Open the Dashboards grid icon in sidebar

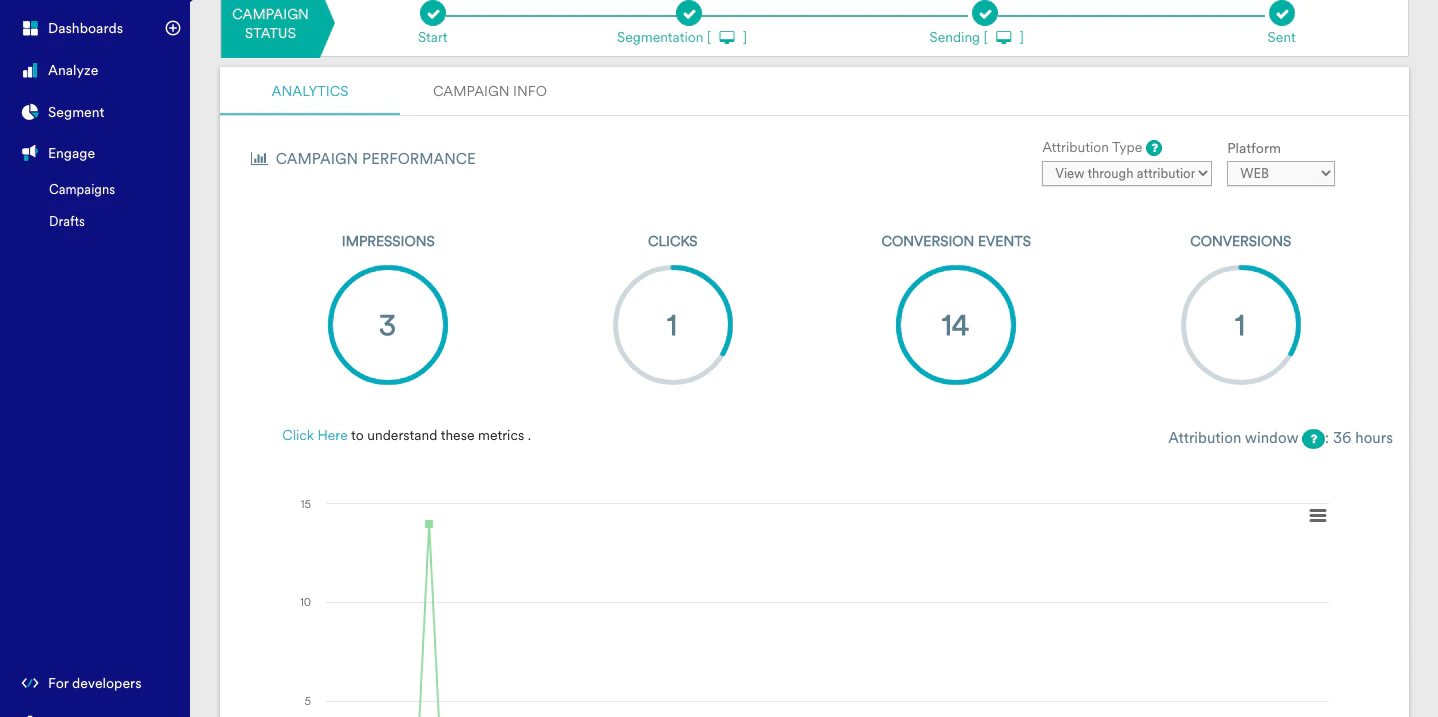pyautogui.click(x=29, y=28)
